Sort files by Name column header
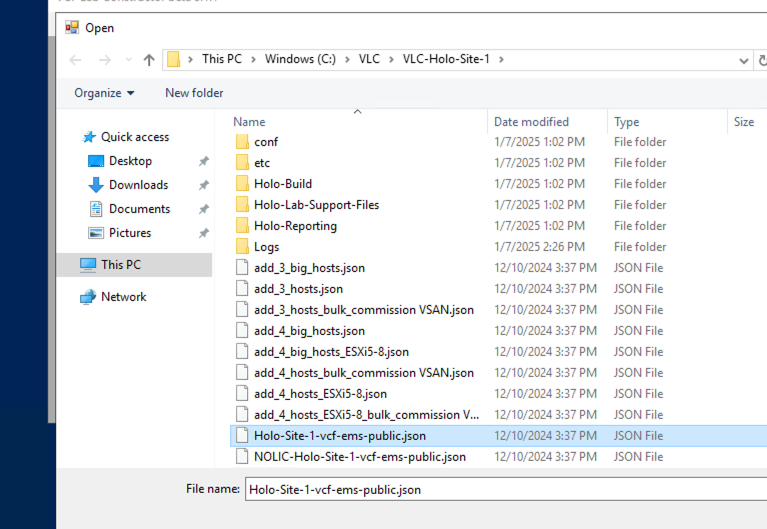The width and height of the screenshot is (767, 529). (250, 122)
